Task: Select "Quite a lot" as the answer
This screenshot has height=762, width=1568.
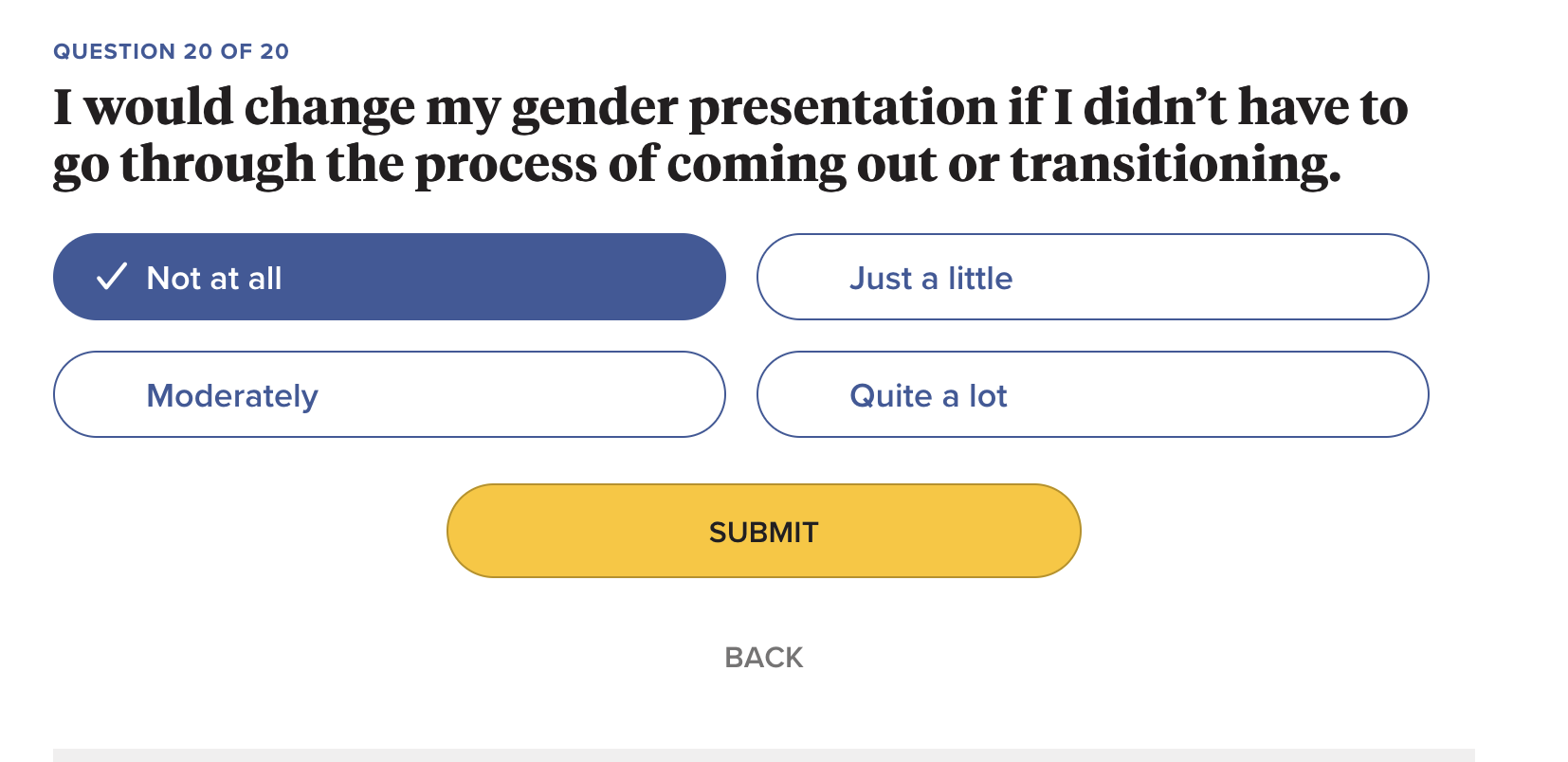Action: [x=1092, y=394]
